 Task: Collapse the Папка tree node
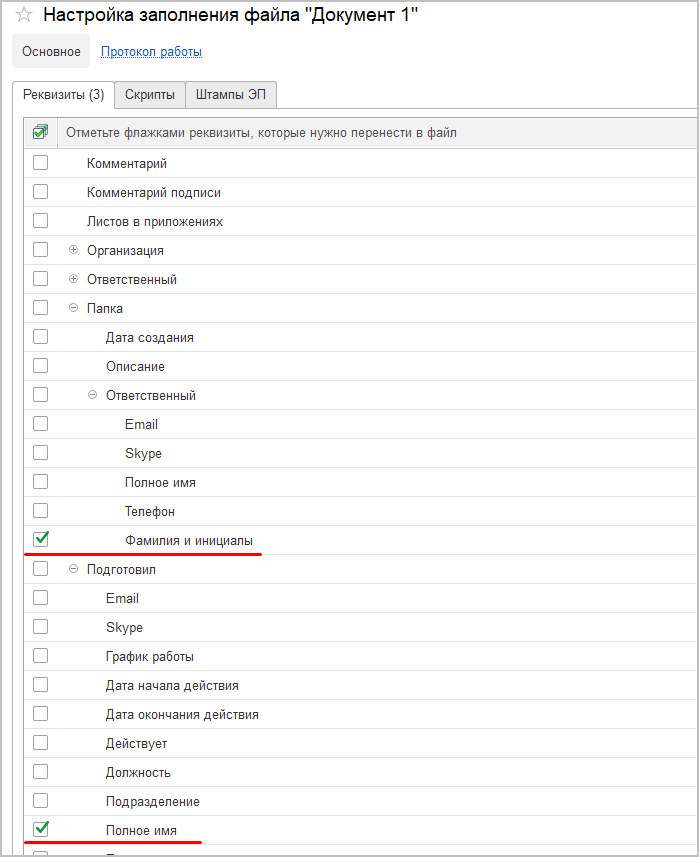coord(73,308)
